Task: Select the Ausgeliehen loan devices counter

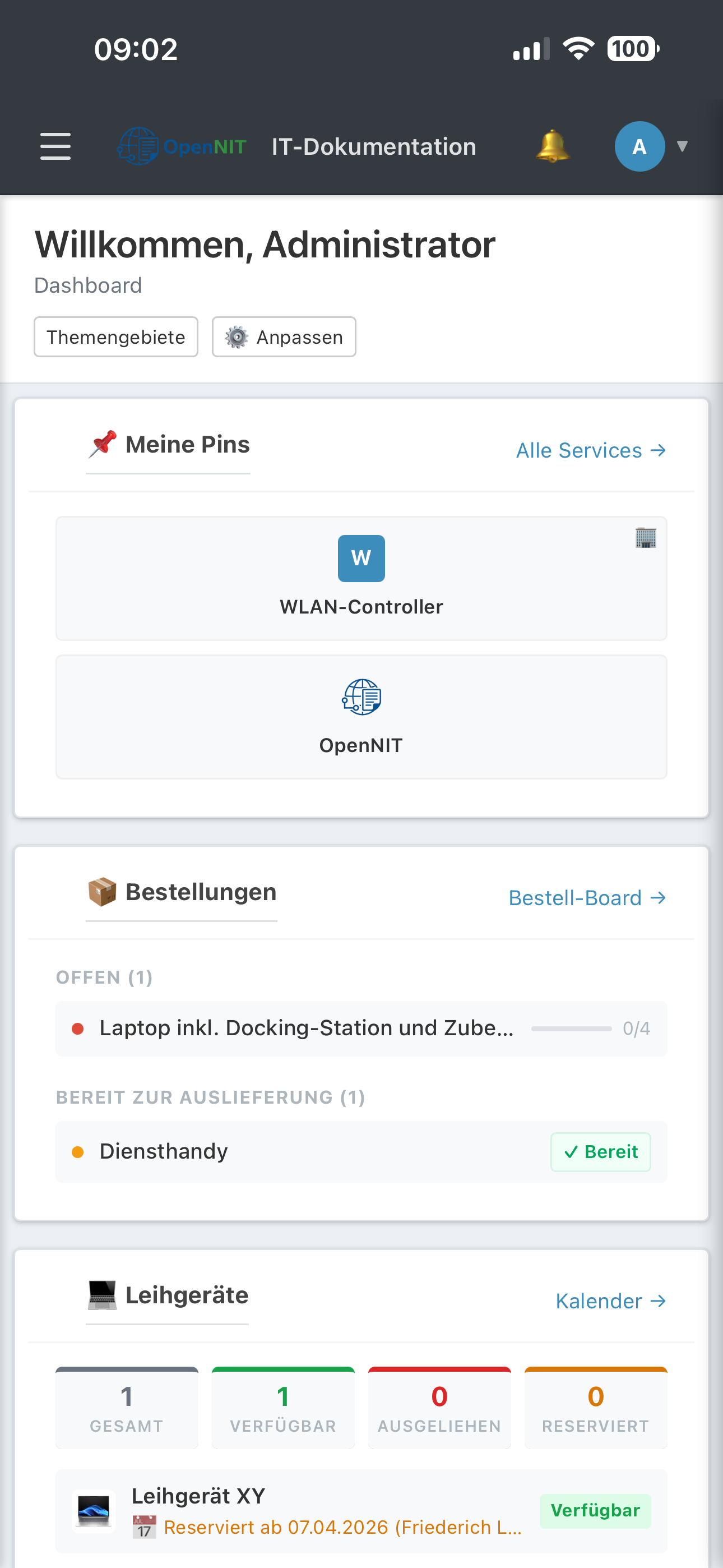Action: click(439, 1408)
